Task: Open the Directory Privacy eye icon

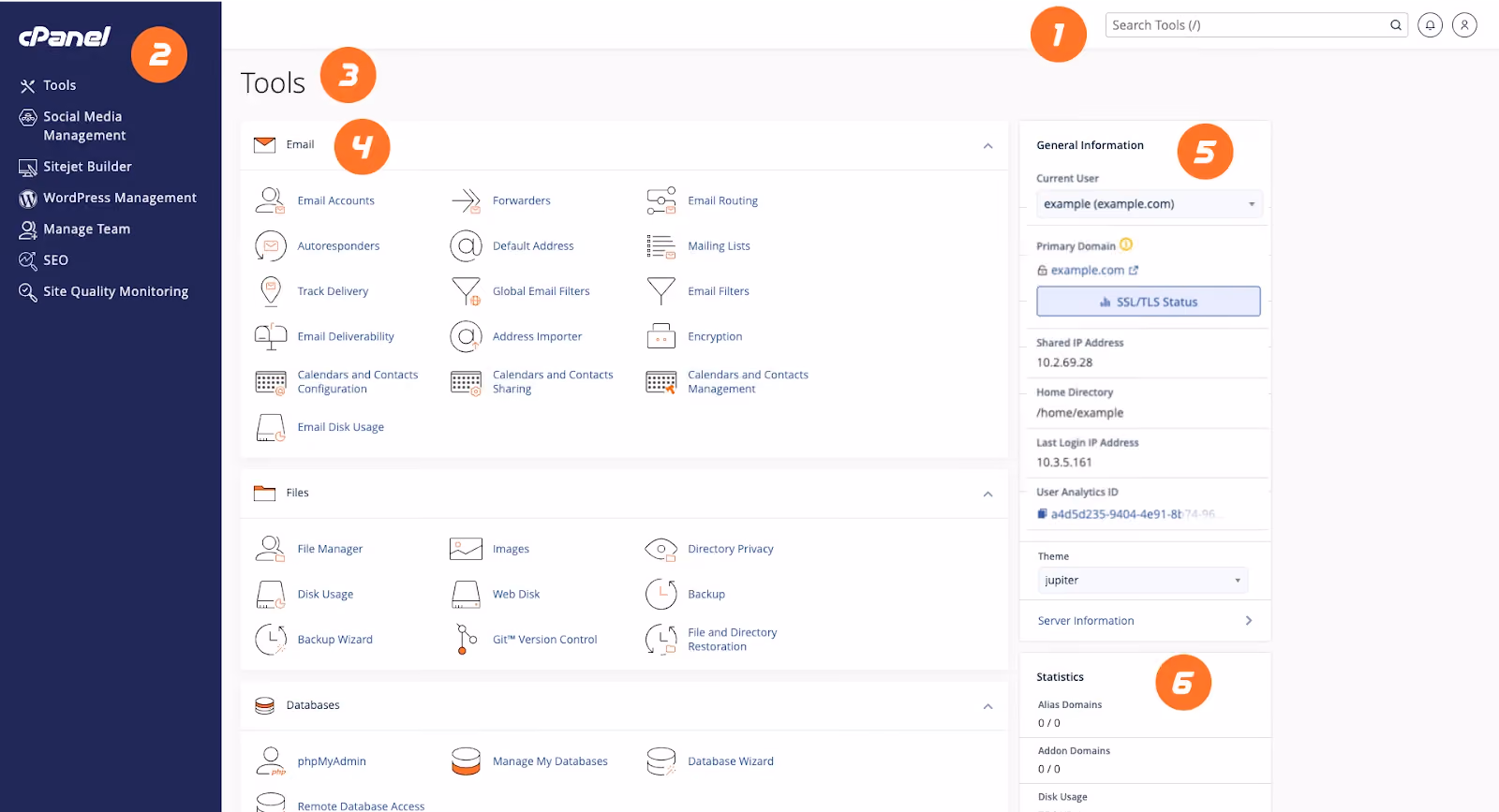Action: [x=661, y=549]
